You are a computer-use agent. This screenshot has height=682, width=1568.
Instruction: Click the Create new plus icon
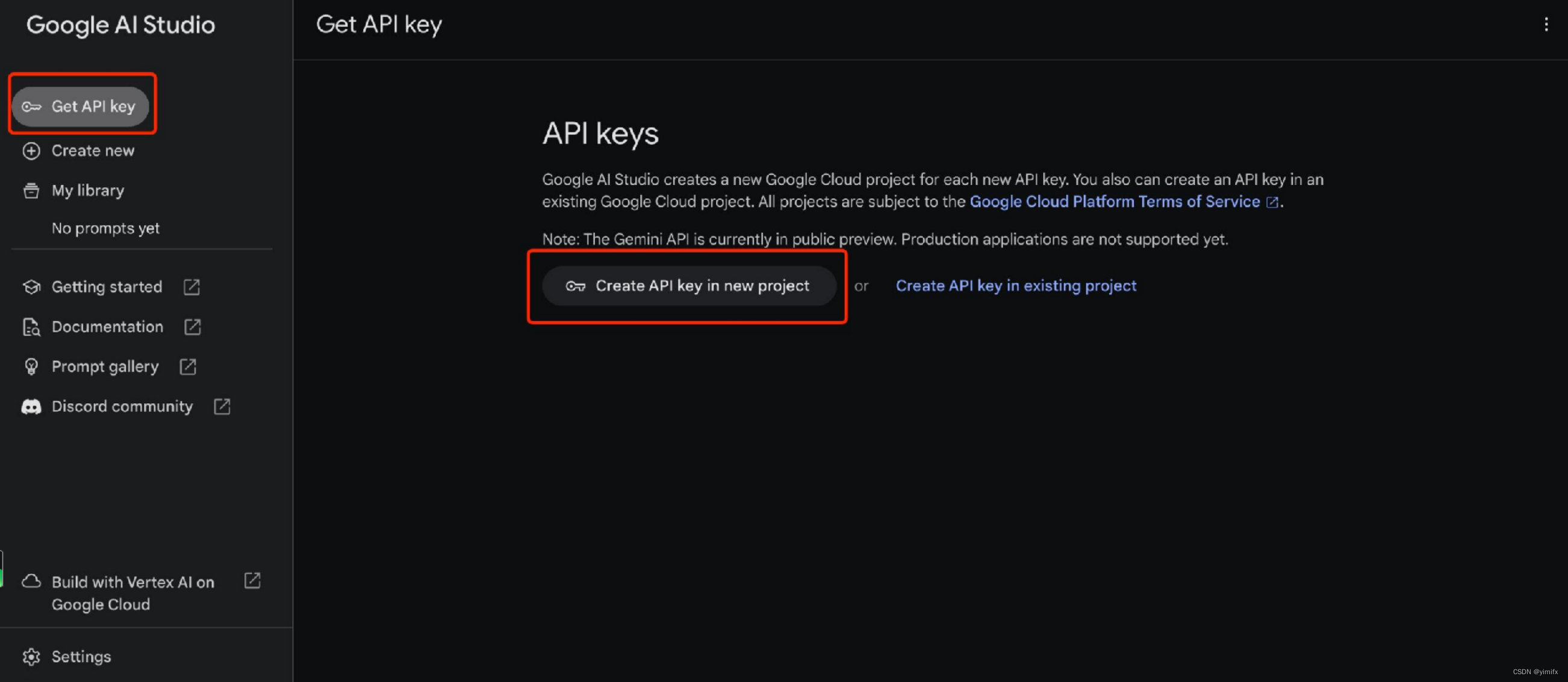31,150
